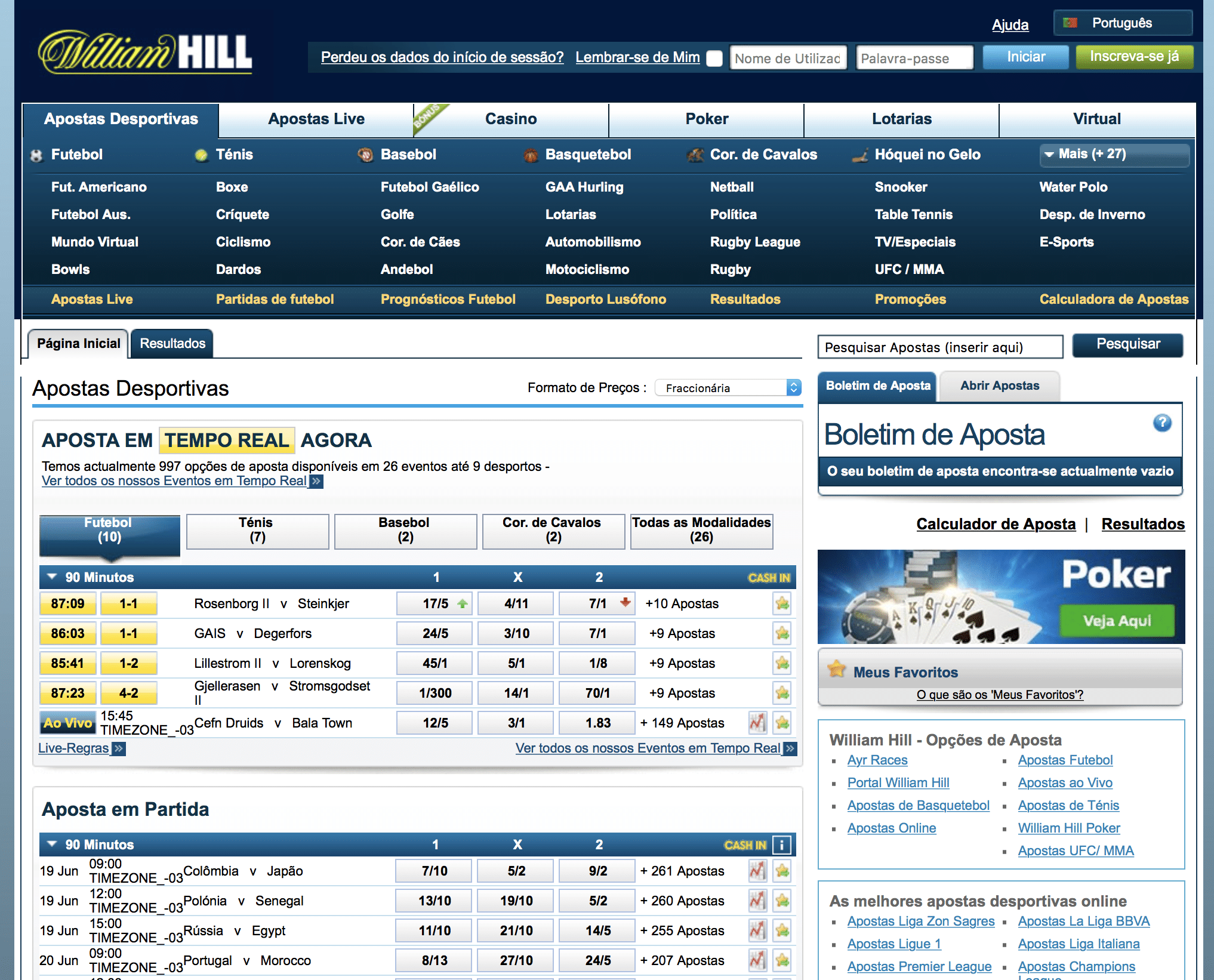Add Rosenborg II v Steinkjer to favorites star

[782, 603]
